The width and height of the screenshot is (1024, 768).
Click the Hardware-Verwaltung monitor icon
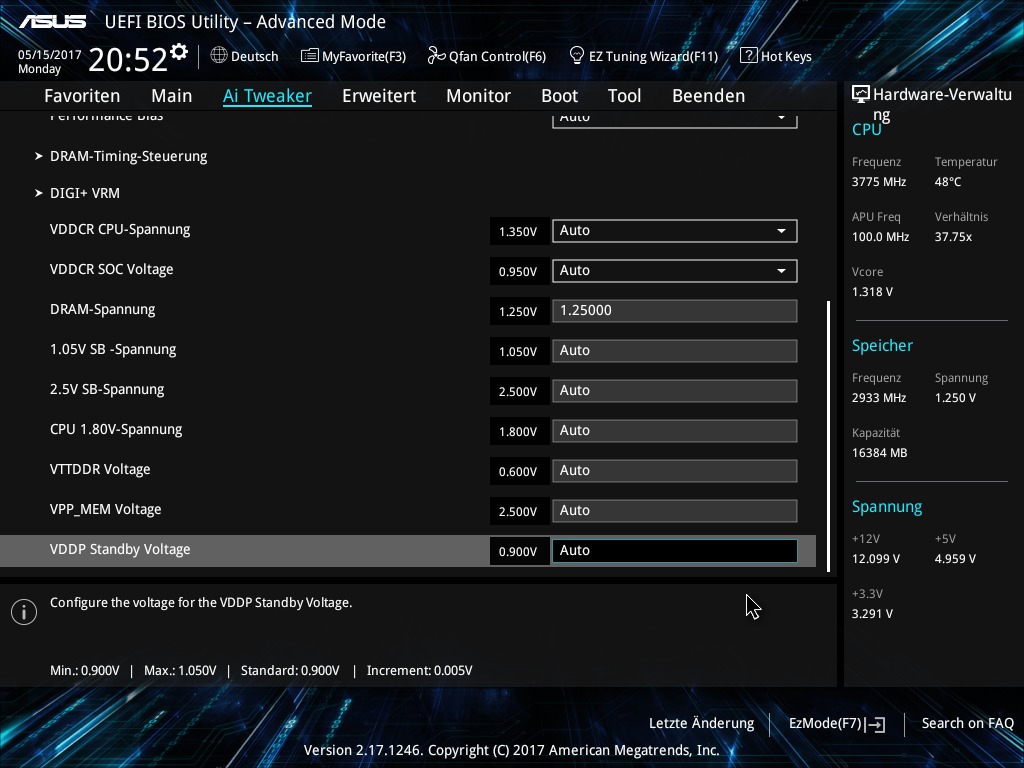(861, 95)
